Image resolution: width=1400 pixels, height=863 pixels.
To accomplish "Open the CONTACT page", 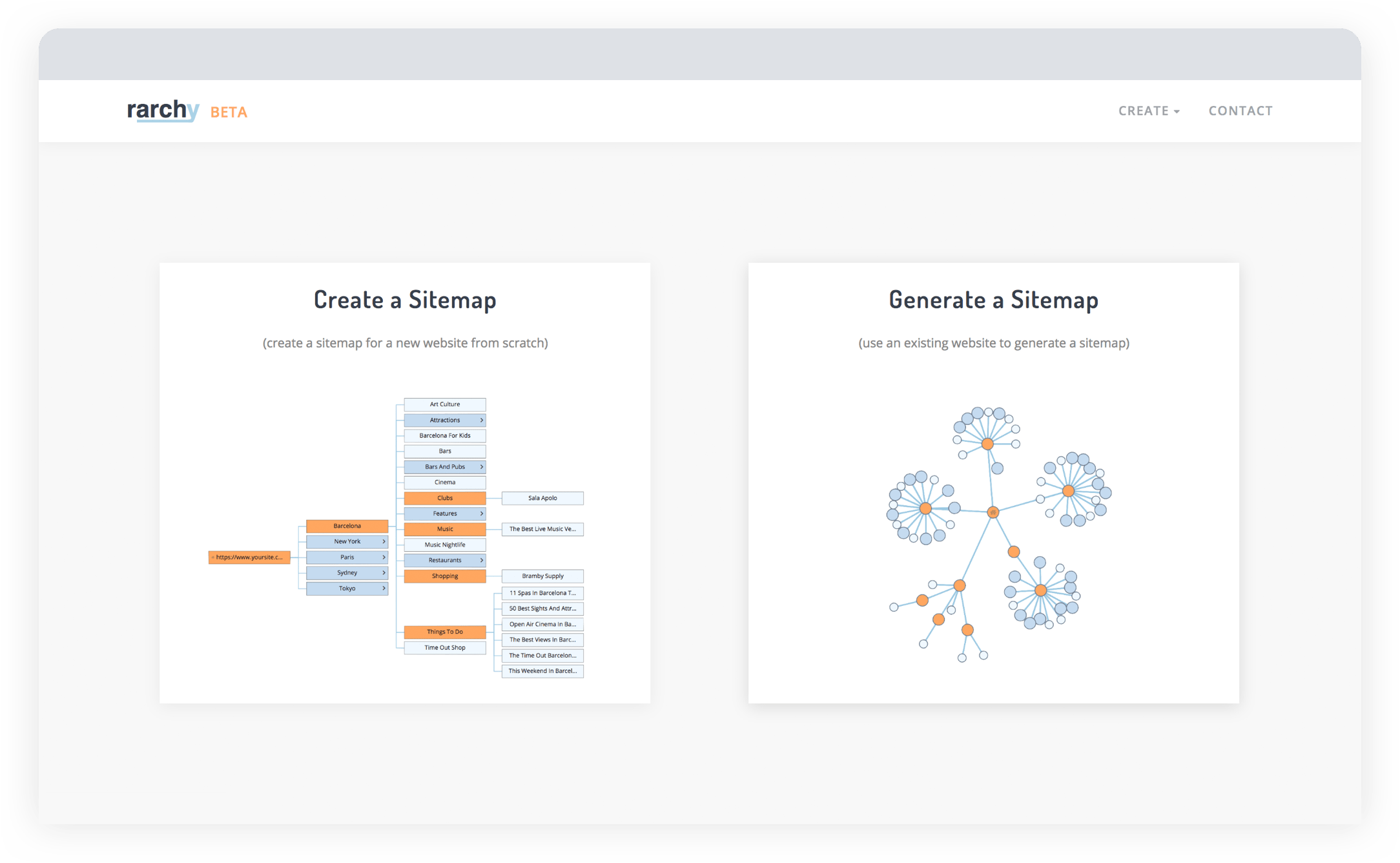I will coord(1240,111).
